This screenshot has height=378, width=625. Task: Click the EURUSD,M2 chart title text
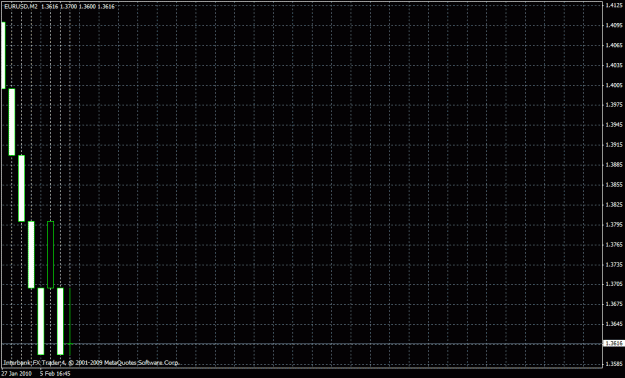point(20,7)
